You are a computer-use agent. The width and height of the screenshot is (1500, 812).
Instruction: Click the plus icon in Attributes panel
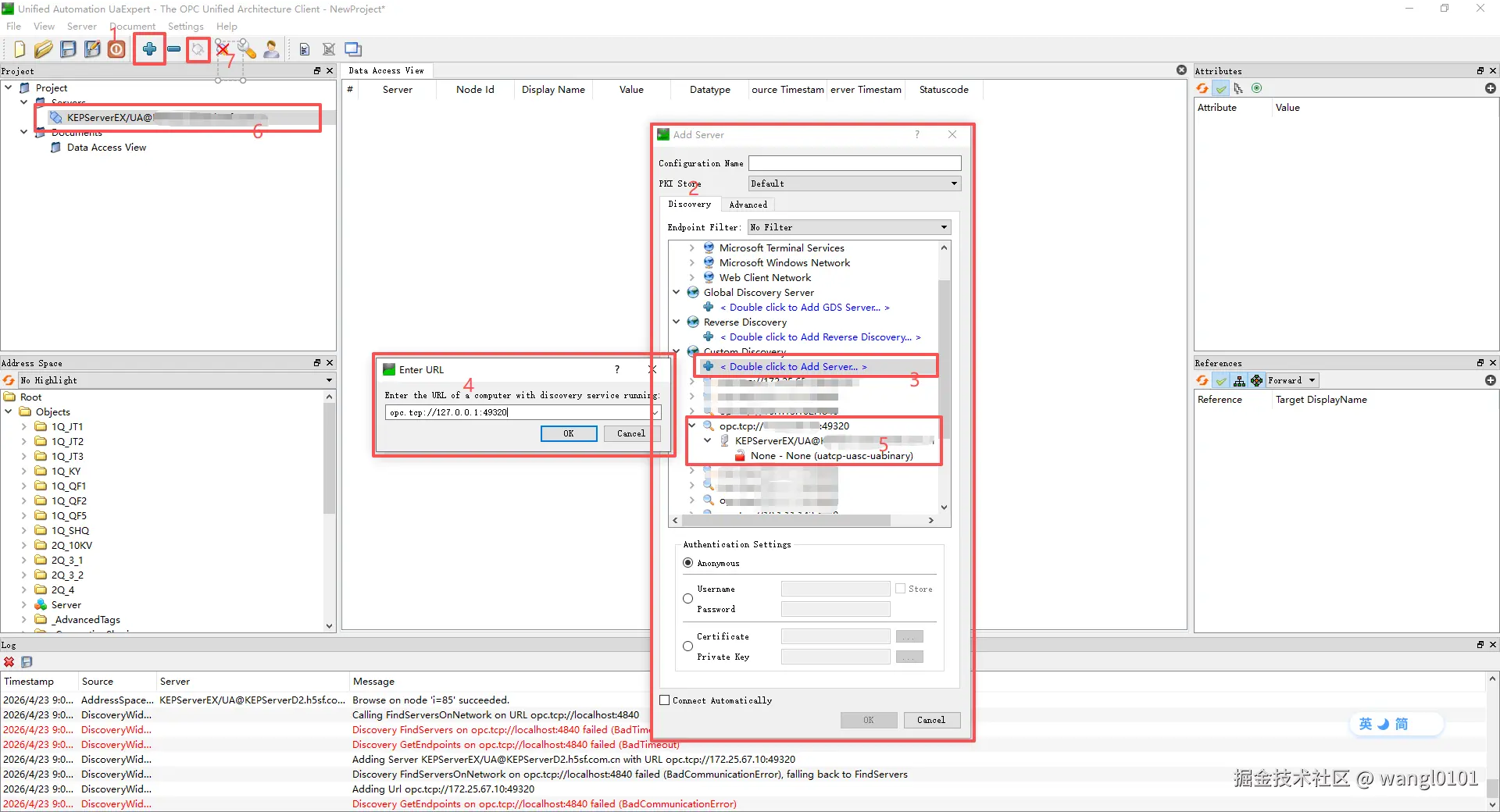(x=1491, y=88)
